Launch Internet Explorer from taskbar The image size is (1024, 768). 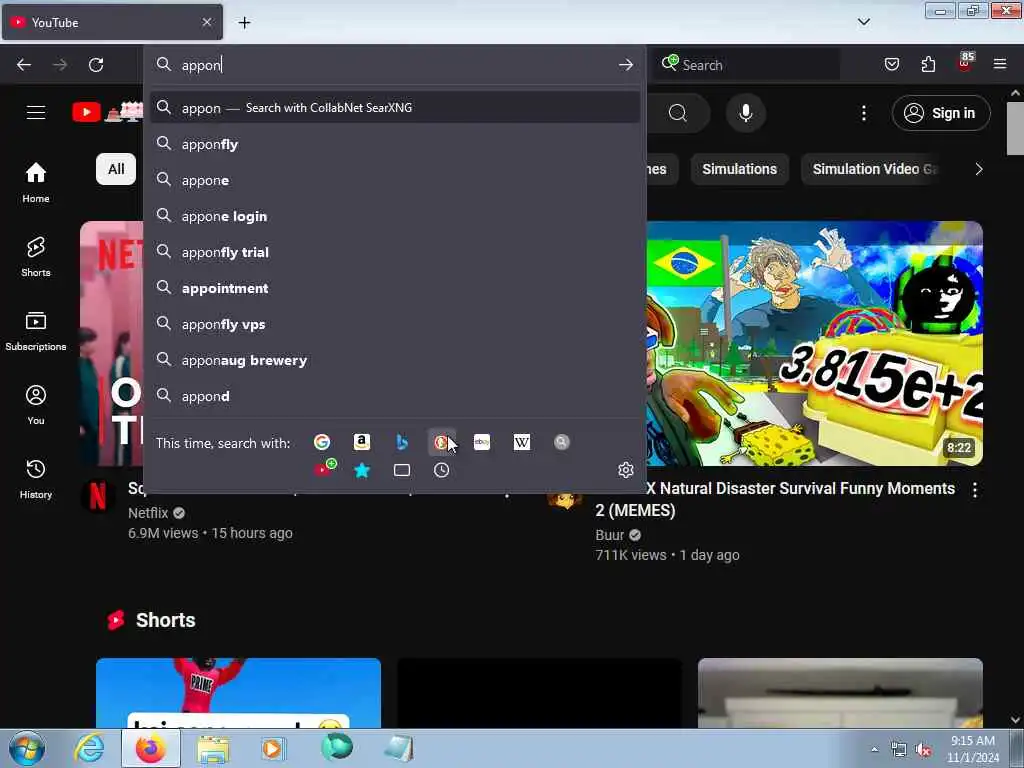pos(89,748)
